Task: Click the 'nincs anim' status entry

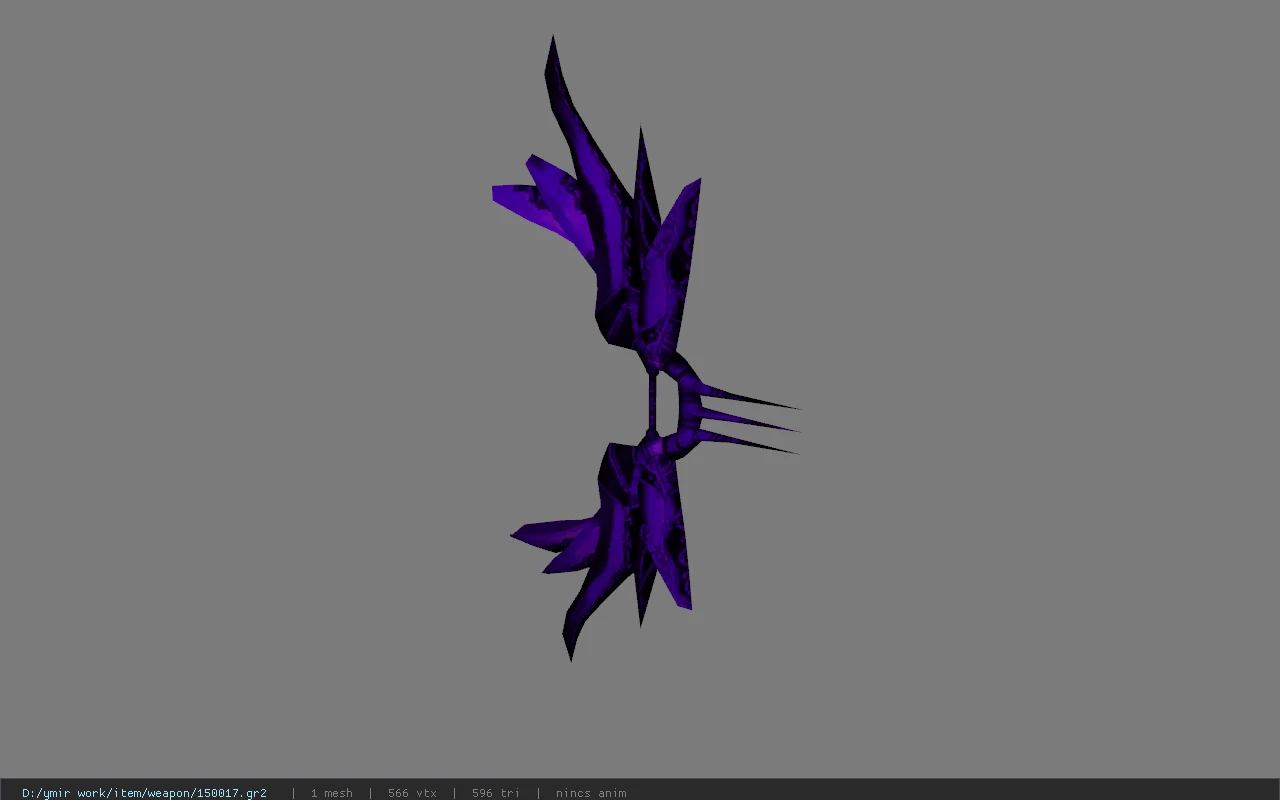Action: [x=591, y=793]
